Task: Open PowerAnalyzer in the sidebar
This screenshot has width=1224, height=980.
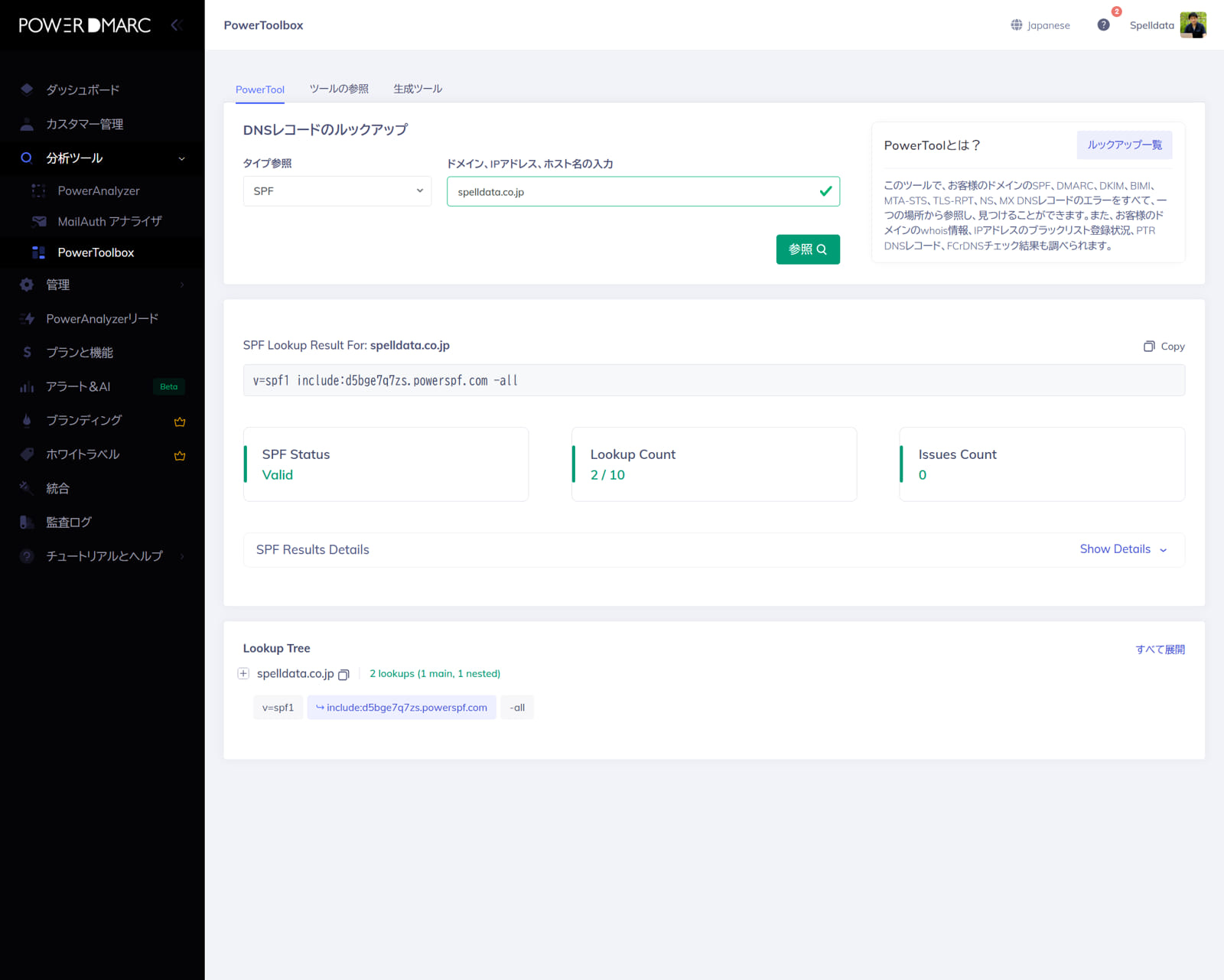Action: (x=99, y=190)
